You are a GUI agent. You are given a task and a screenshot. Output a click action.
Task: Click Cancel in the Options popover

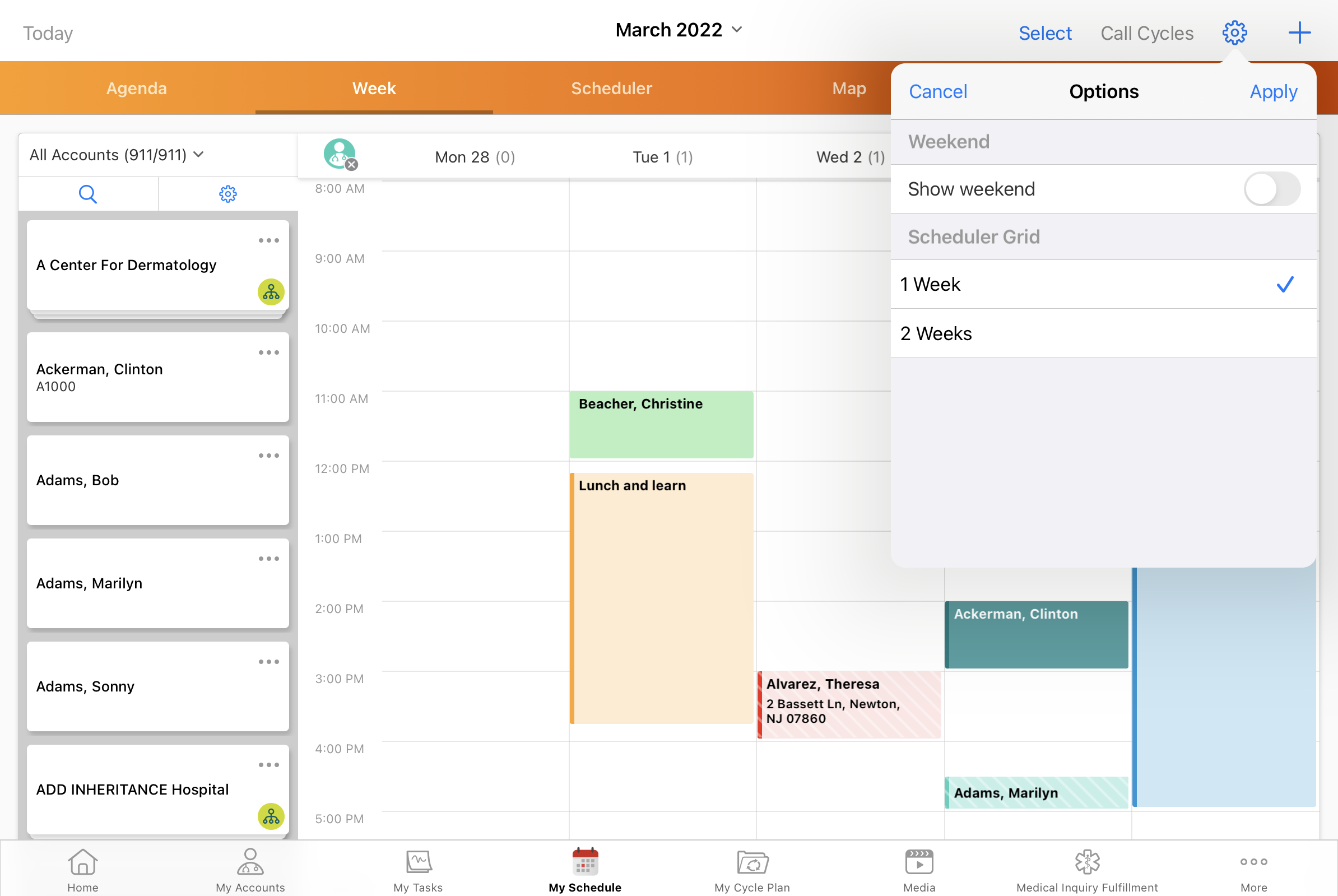tap(937, 92)
